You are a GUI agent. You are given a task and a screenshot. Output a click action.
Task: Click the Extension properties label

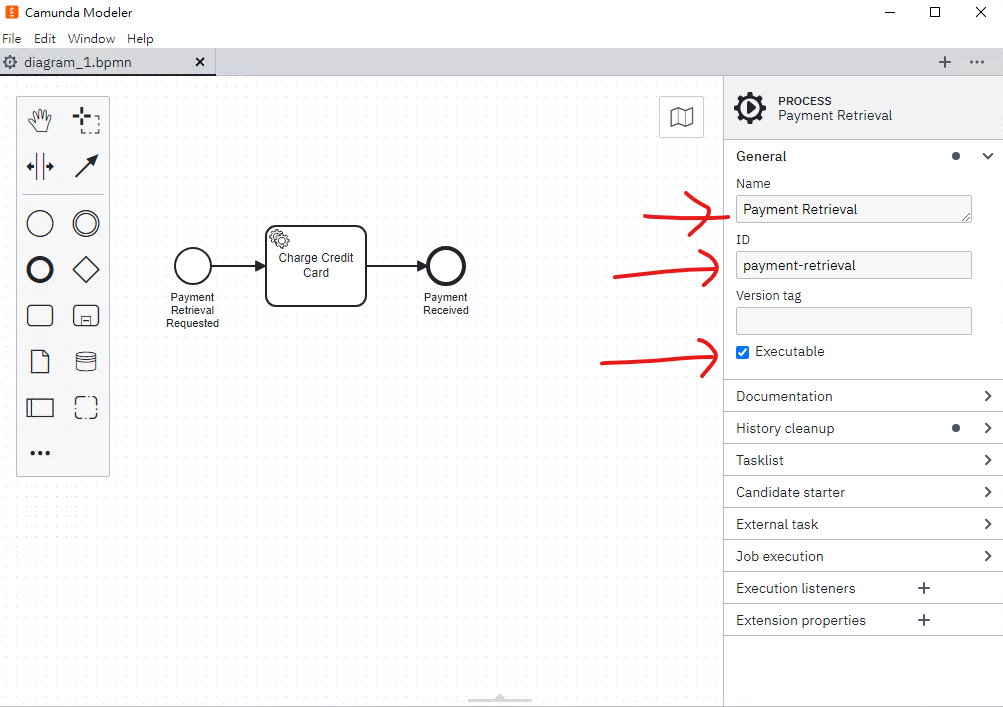tap(800, 620)
